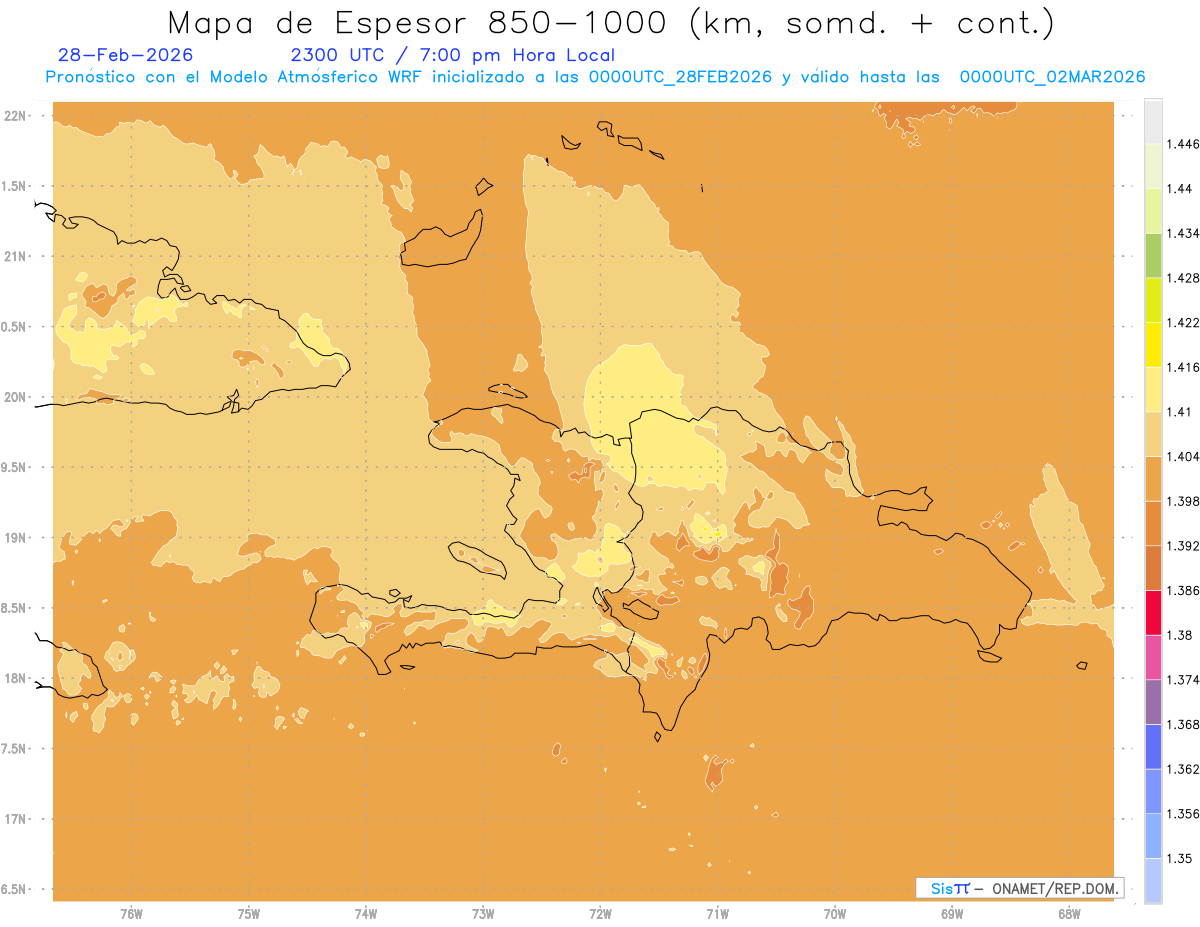
Task: Click the '76W' longitude label
Action: click(x=131, y=914)
